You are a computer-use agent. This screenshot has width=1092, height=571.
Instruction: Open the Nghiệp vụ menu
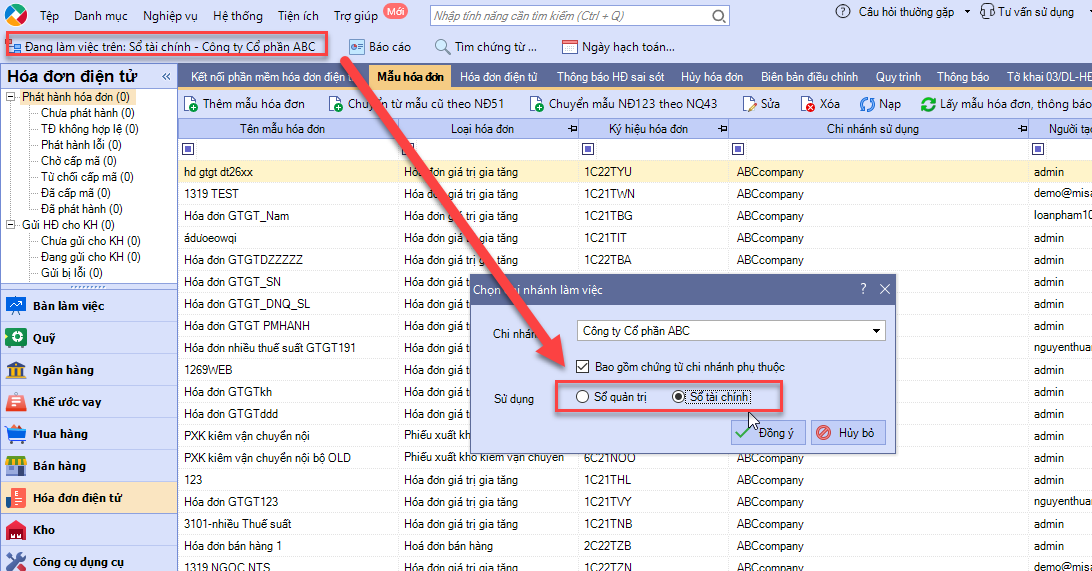170,15
